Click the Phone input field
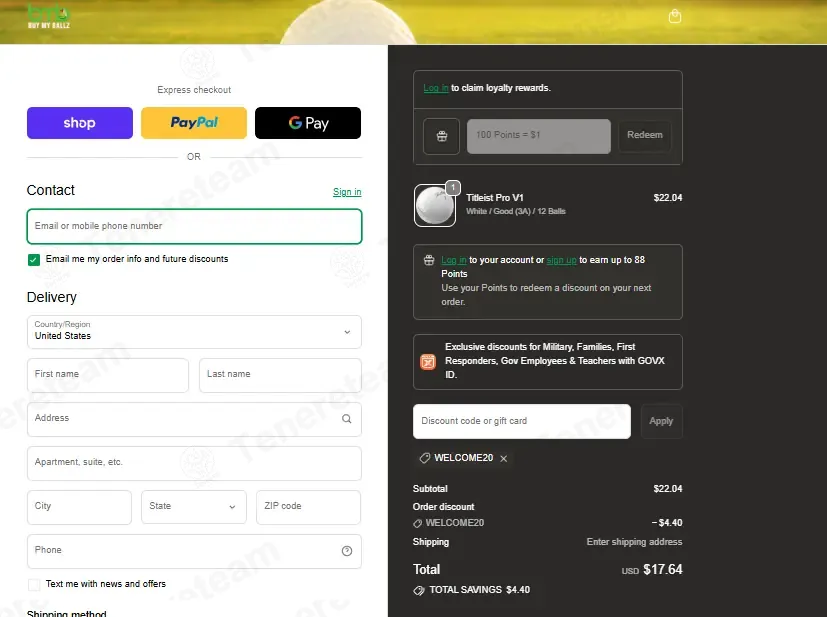Viewport: 827px width, 617px height. (194, 551)
